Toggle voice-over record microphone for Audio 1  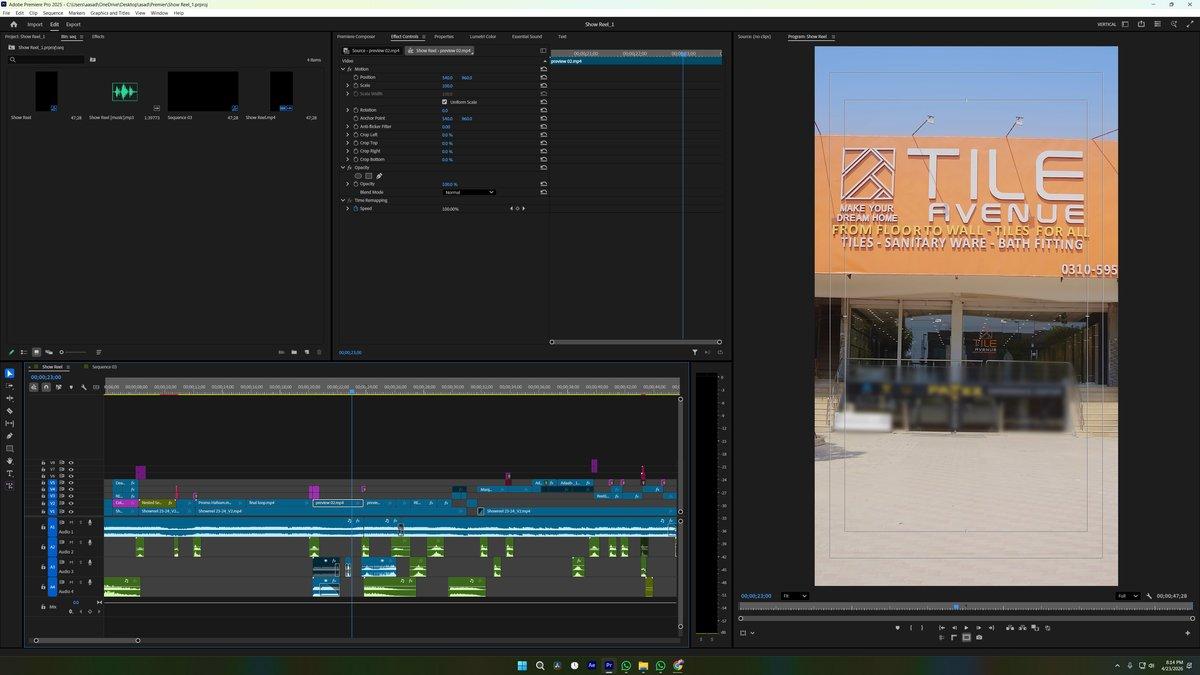click(90, 522)
